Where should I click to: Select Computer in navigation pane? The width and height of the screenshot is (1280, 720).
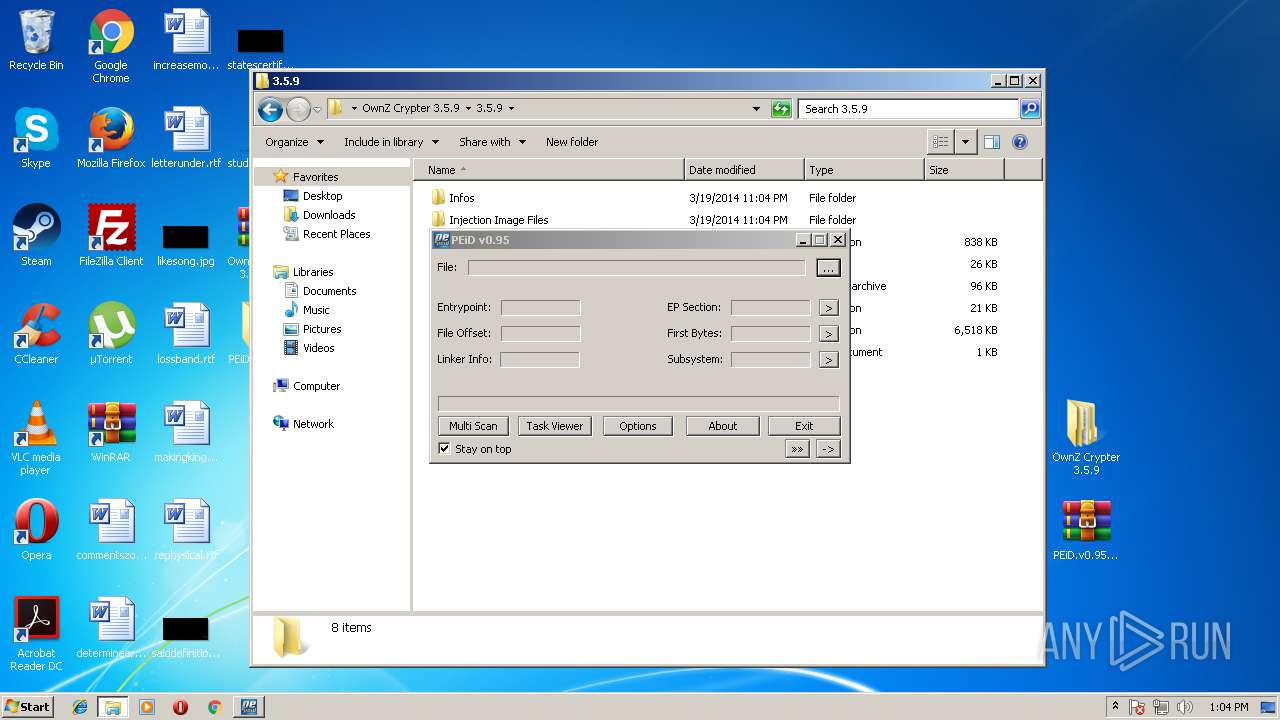coord(306,386)
